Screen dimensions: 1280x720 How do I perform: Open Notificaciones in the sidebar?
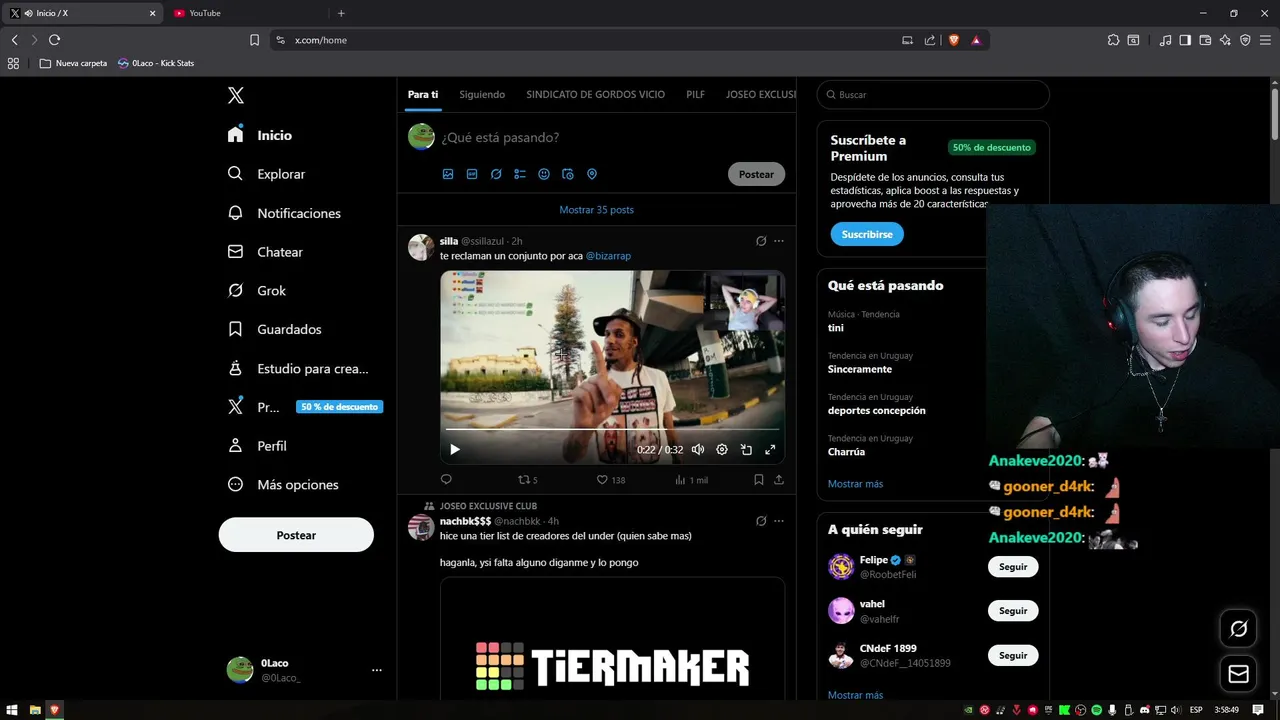(284, 213)
